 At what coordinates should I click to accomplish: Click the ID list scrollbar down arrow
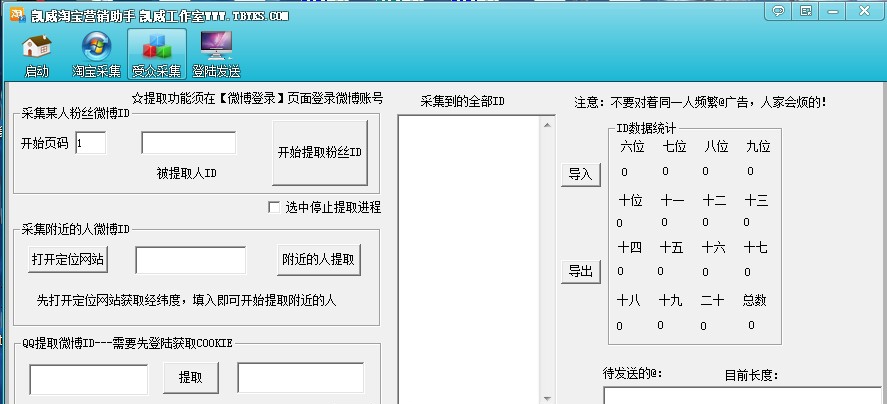(x=548, y=398)
